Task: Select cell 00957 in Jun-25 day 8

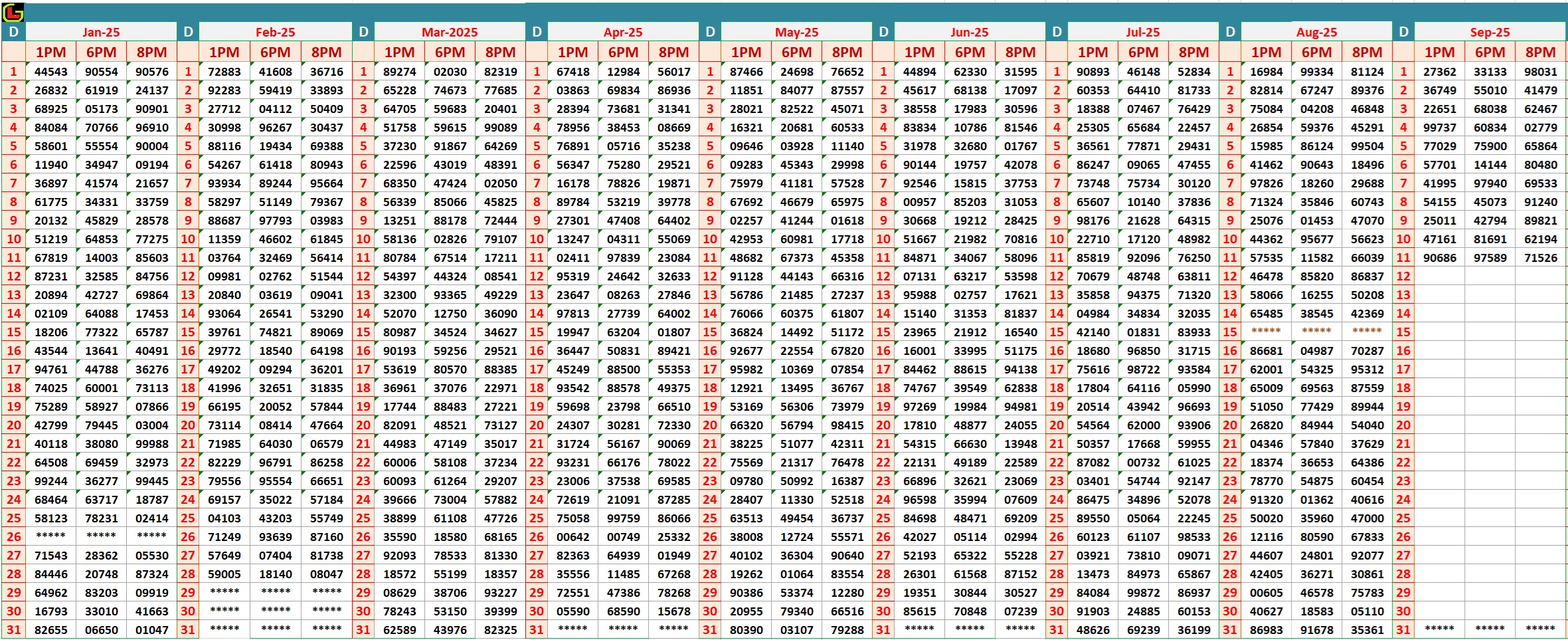Action: tap(919, 202)
